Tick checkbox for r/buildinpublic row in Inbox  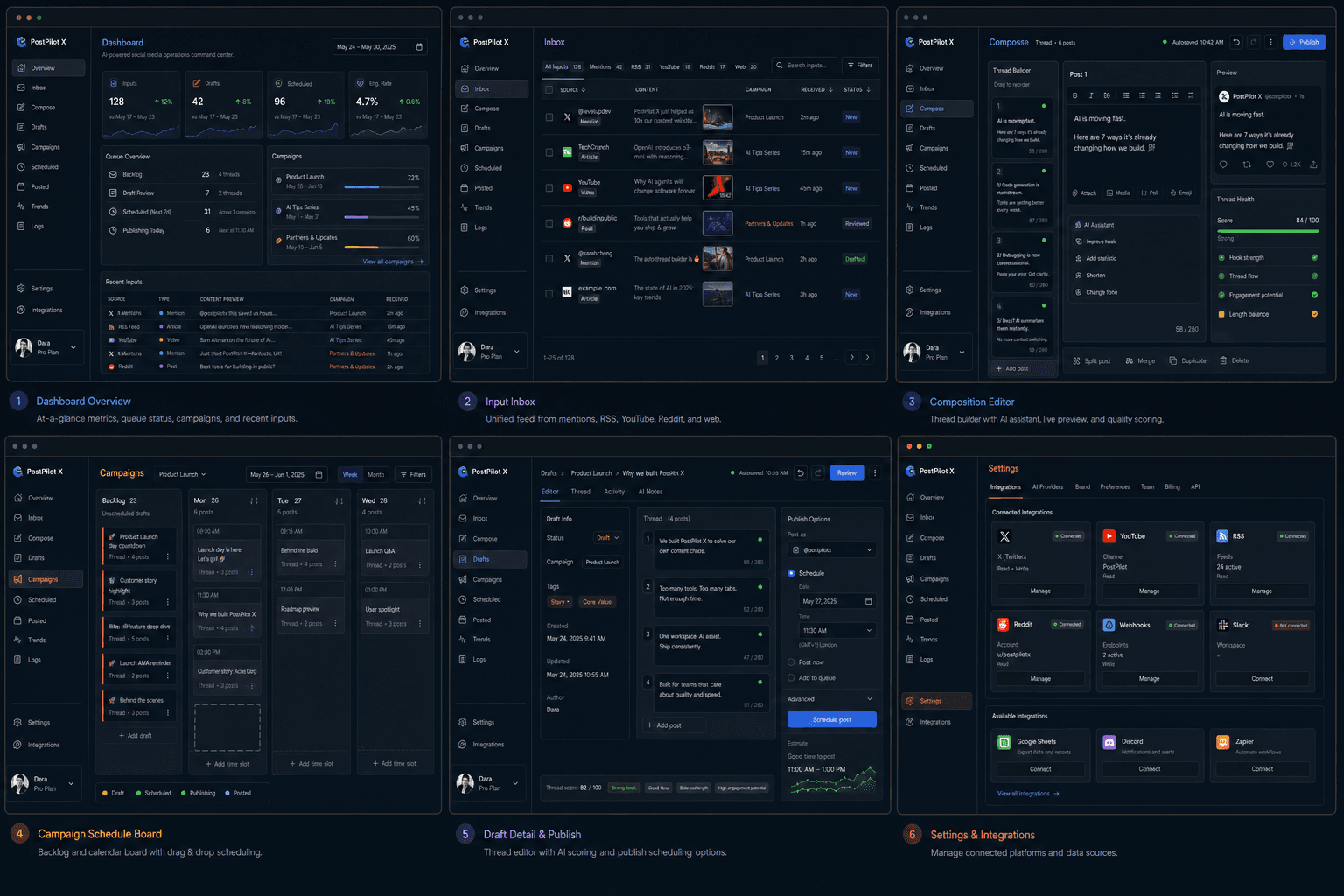[x=549, y=223]
